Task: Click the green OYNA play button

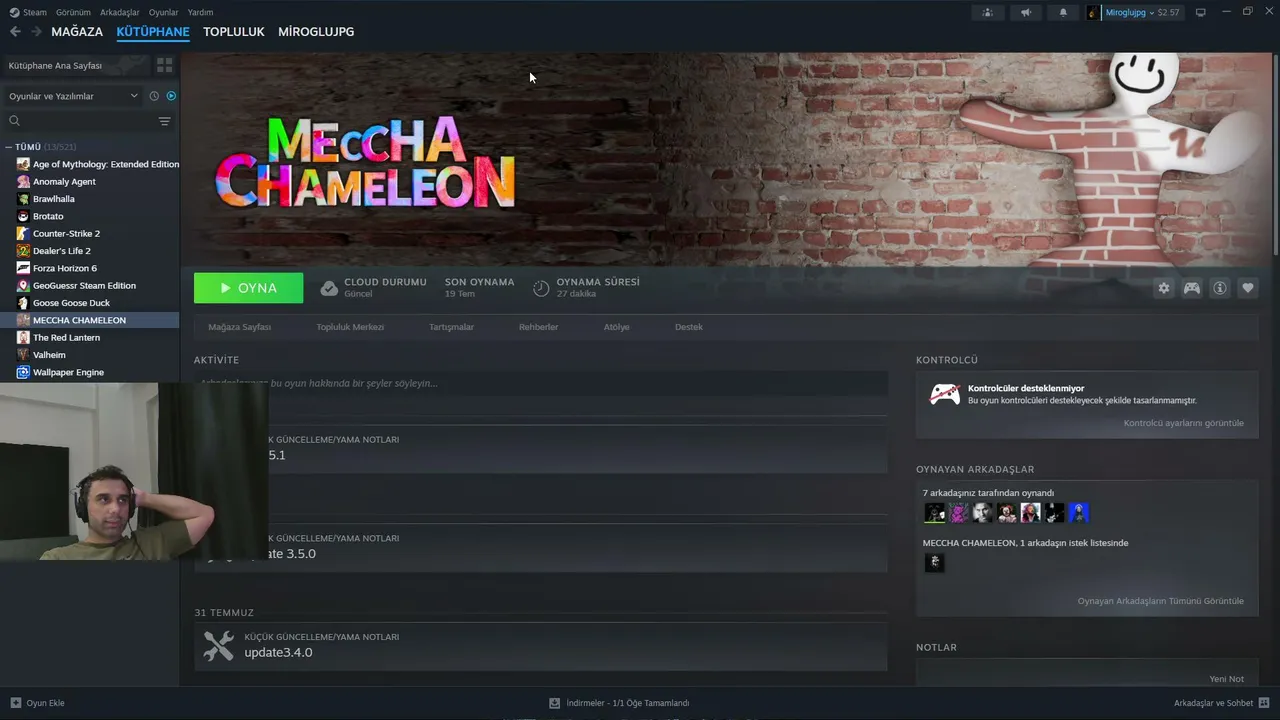Action: (x=249, y=288)
